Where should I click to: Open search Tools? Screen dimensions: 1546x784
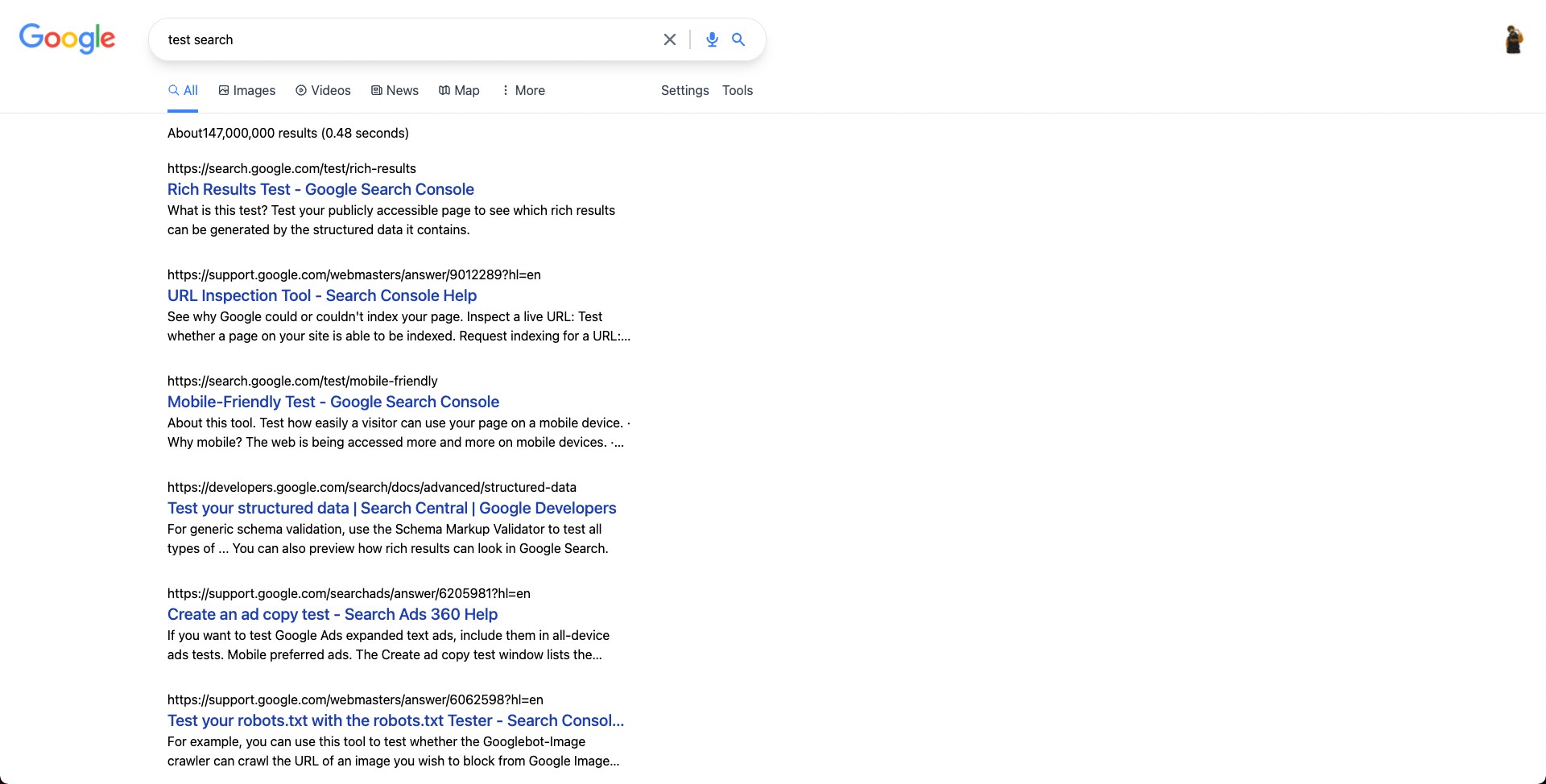click(x=738, y=90)
